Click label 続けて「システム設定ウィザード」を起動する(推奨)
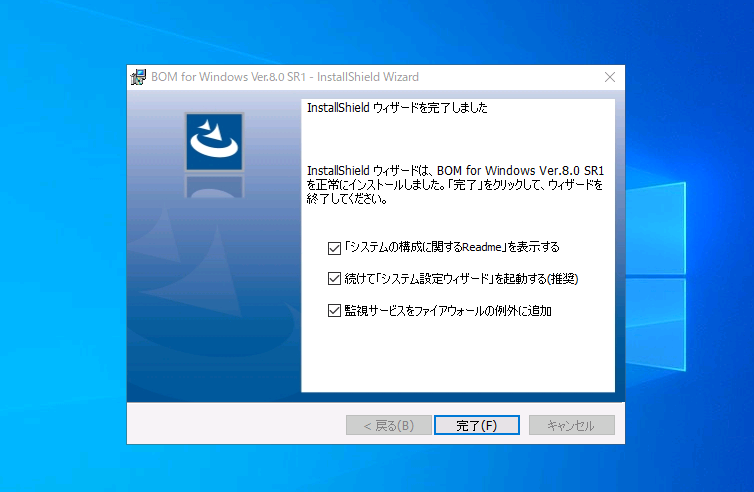Image resolution: width=754 pixels, height=492 pixels. point(461,279)
